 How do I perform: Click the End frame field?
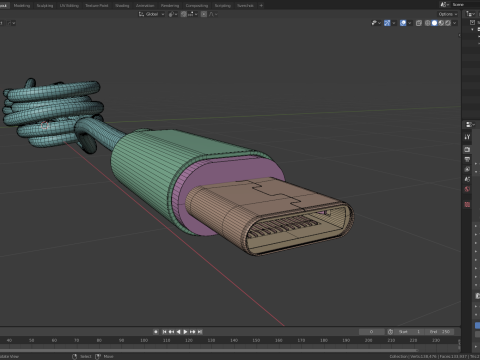click(439, 332)
